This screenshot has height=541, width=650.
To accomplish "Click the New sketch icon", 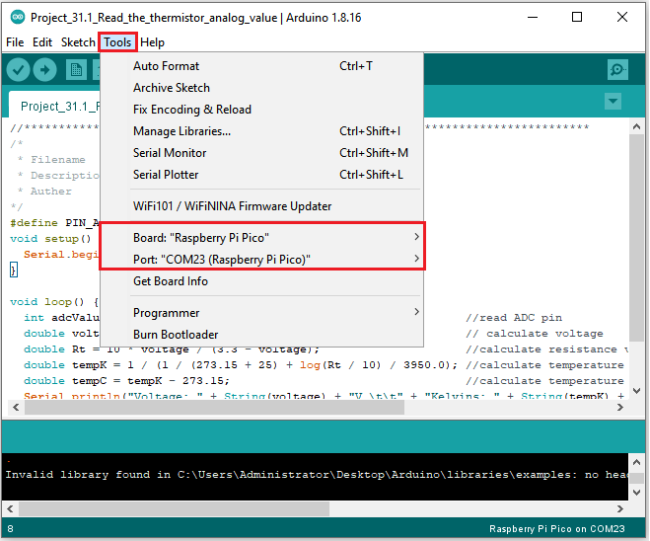I will click(x=76, y=70).
